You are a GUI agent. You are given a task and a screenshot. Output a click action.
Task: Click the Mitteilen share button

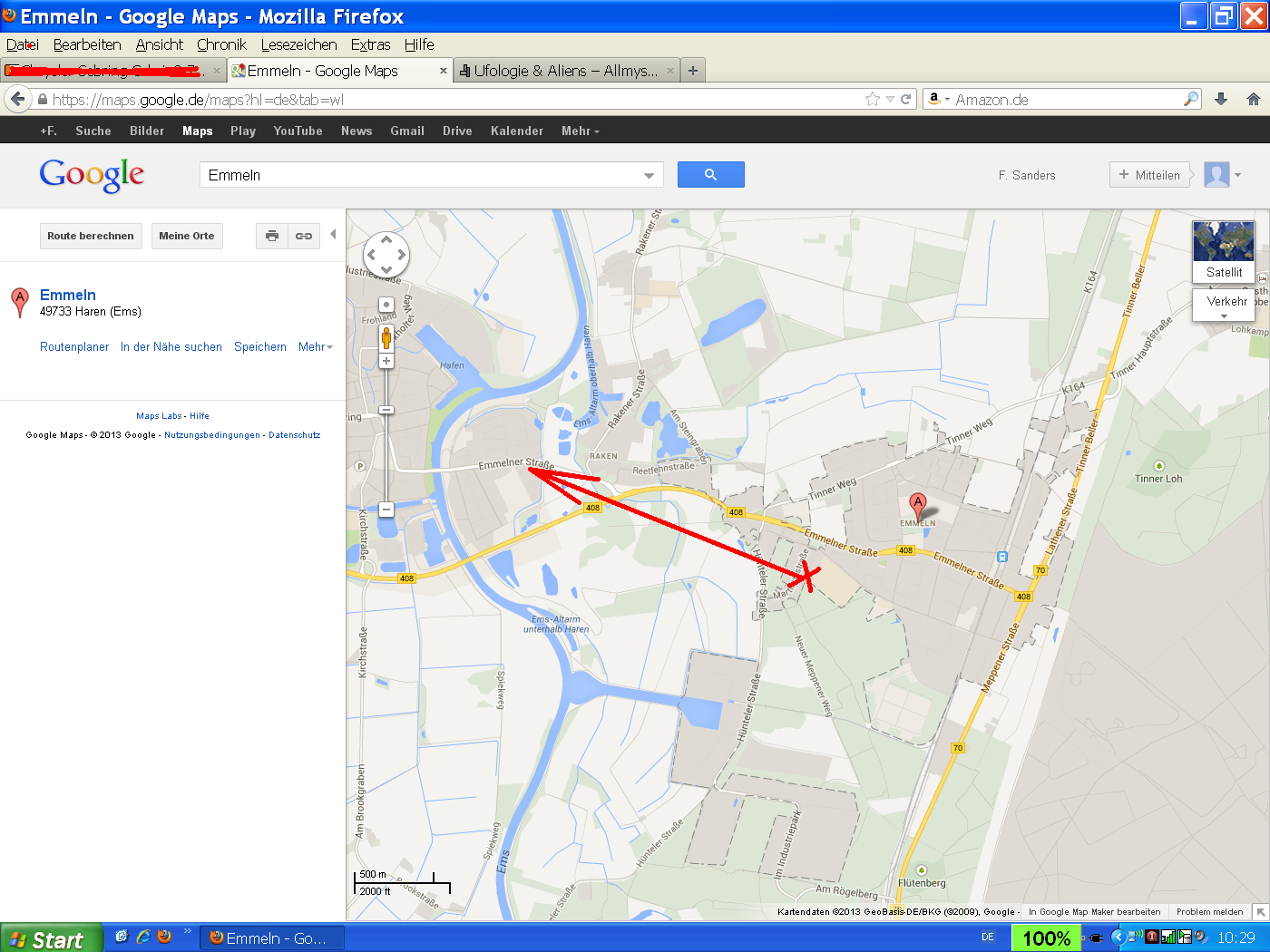tap(1149, 175)
